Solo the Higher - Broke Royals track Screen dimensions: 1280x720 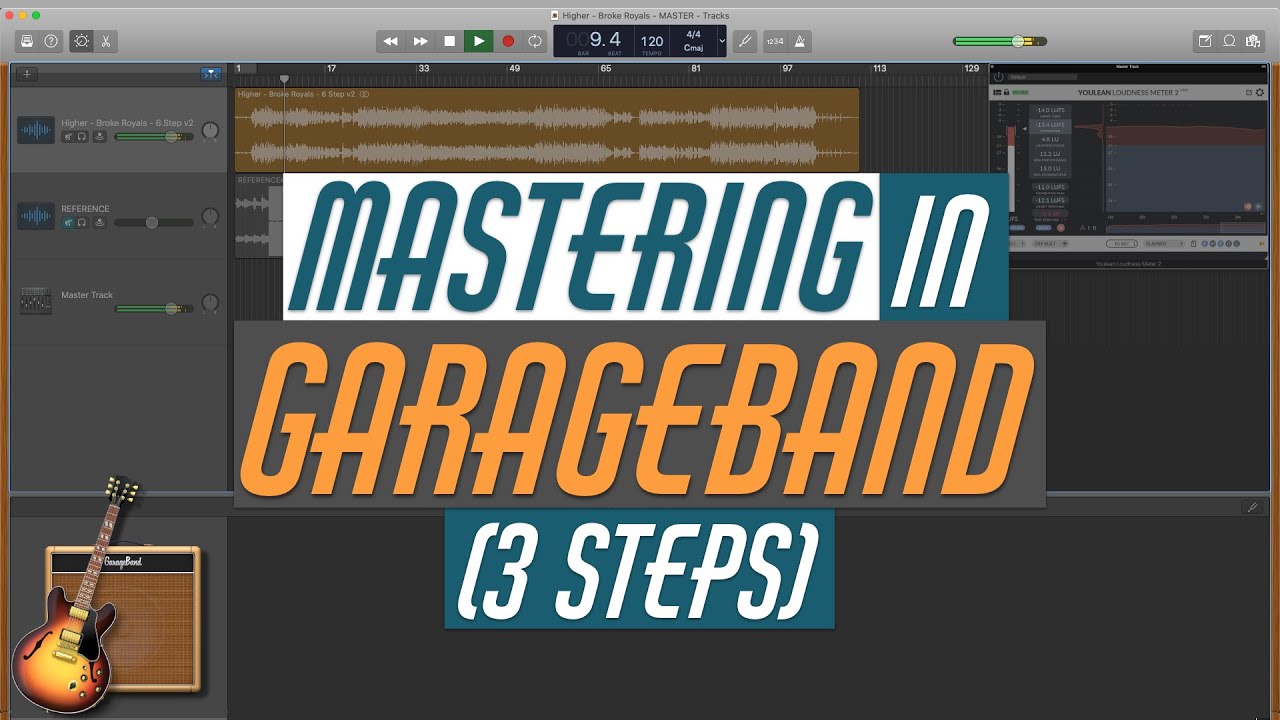click(x=83, y=137)
